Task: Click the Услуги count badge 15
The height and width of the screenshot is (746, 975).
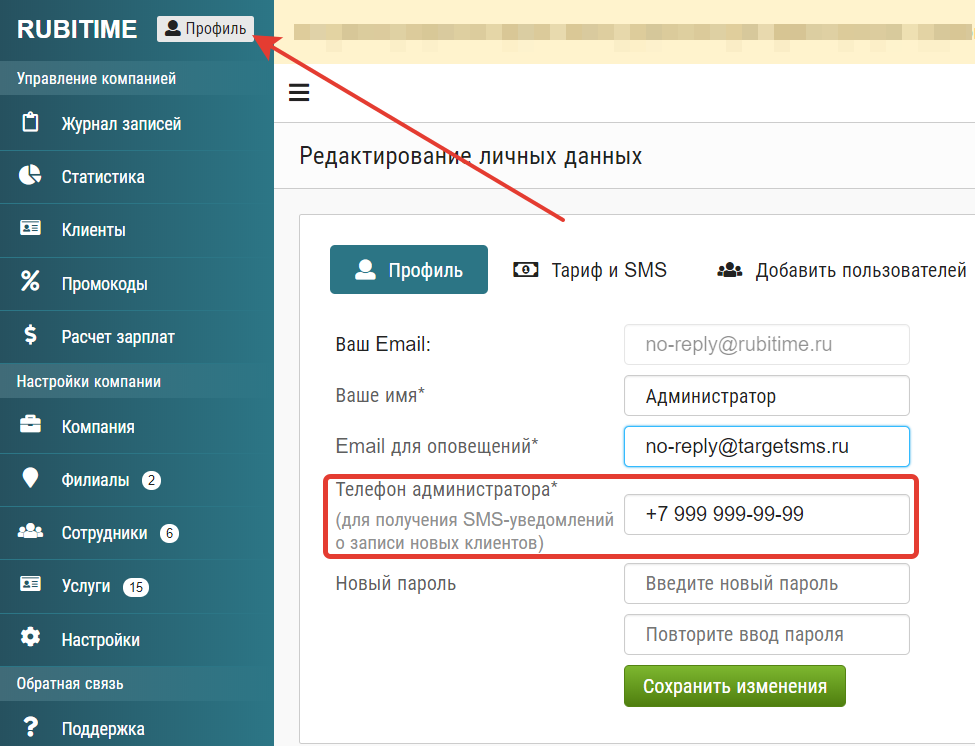Action: point(136,587)
